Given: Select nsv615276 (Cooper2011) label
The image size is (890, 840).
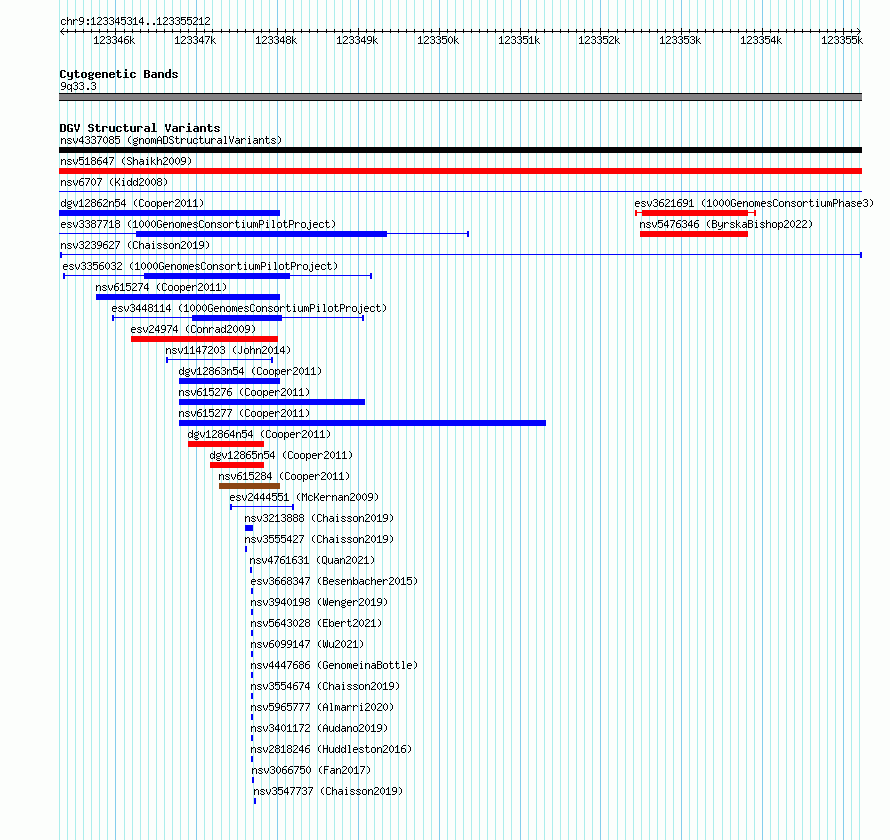Looking at the screenshot, I should click(244, 392).
